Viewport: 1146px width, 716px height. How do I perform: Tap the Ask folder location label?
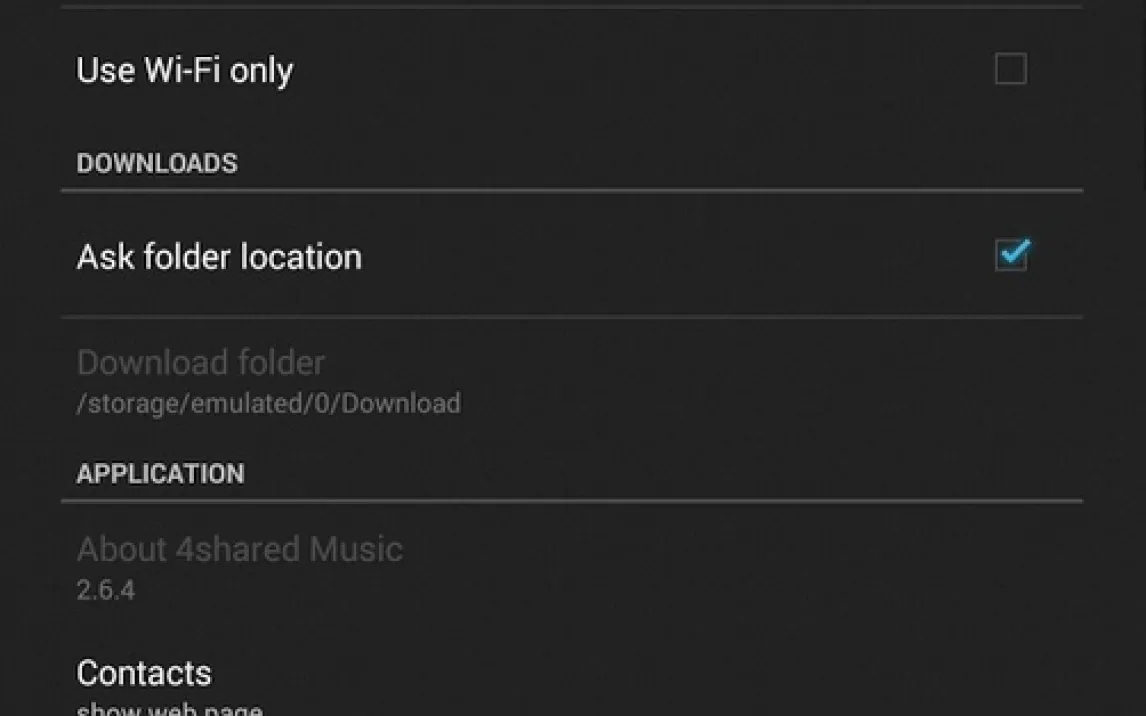coord(219,257)
